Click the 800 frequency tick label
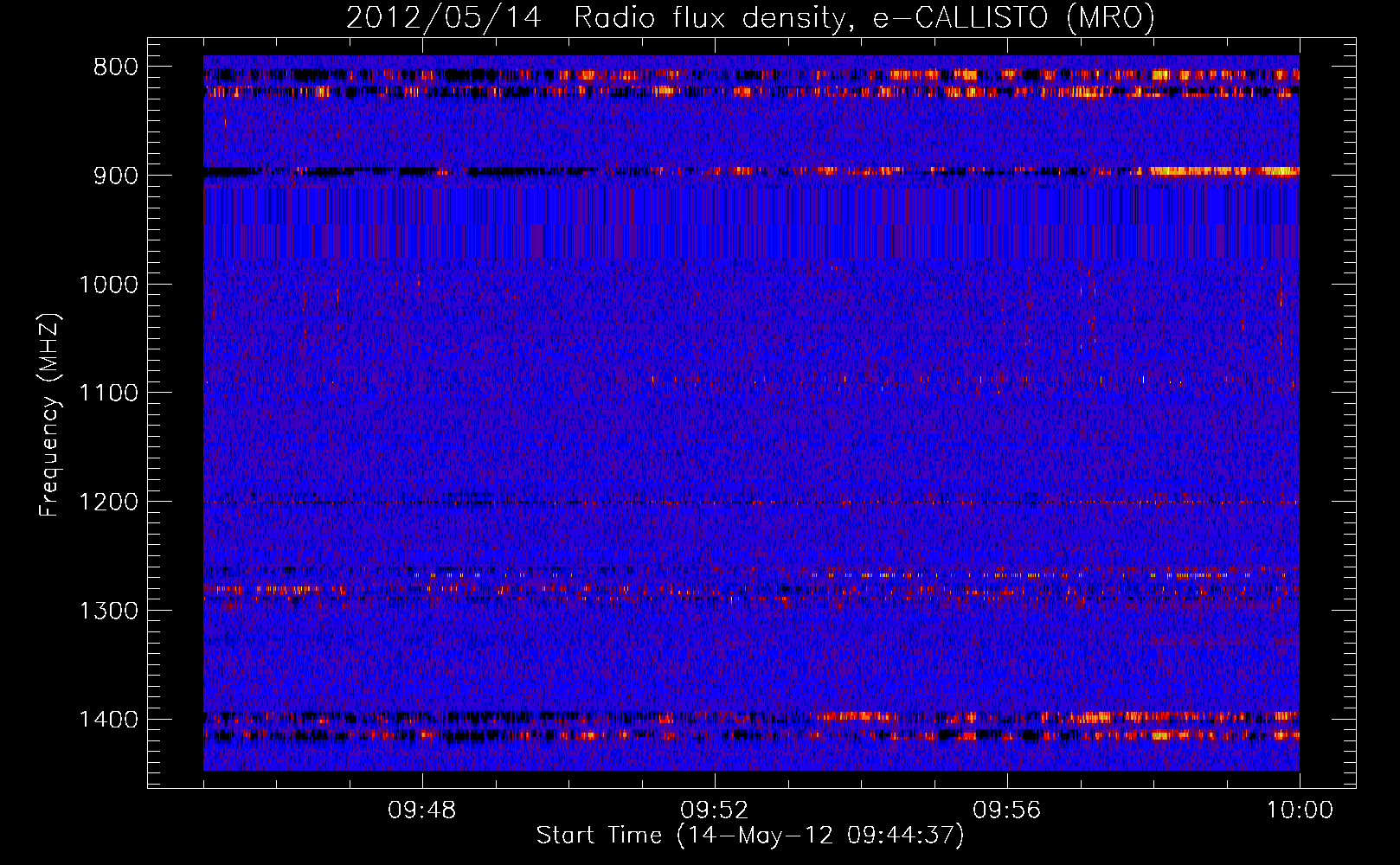 pos(116,67)
